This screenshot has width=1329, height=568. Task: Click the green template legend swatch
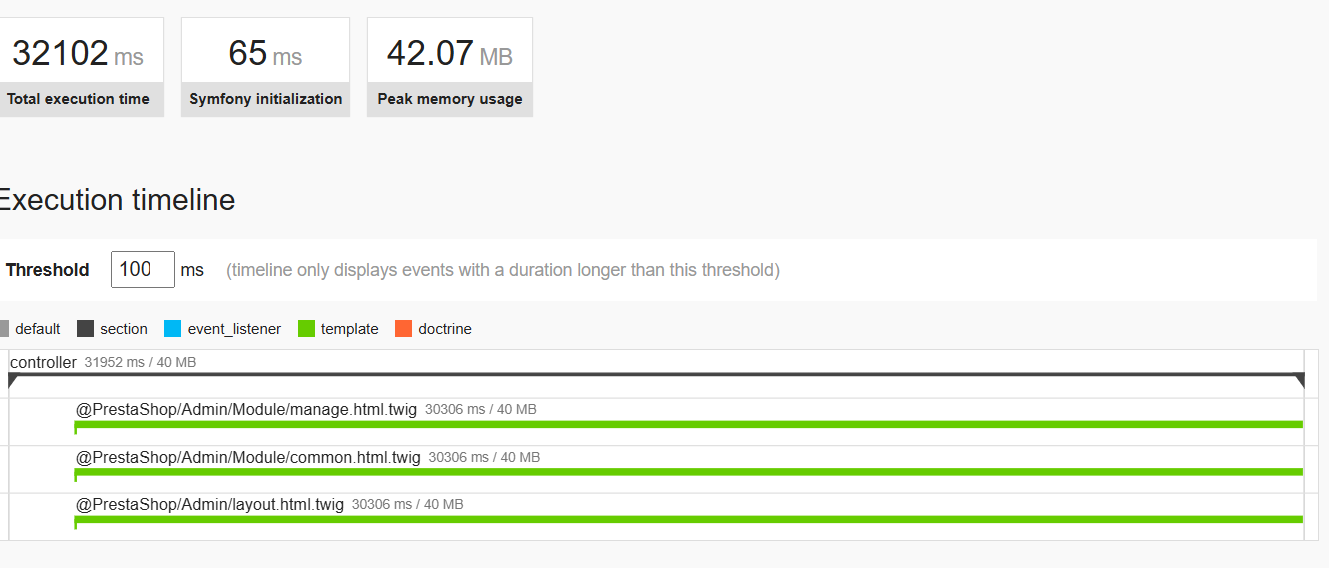click(x=306, y=329)
